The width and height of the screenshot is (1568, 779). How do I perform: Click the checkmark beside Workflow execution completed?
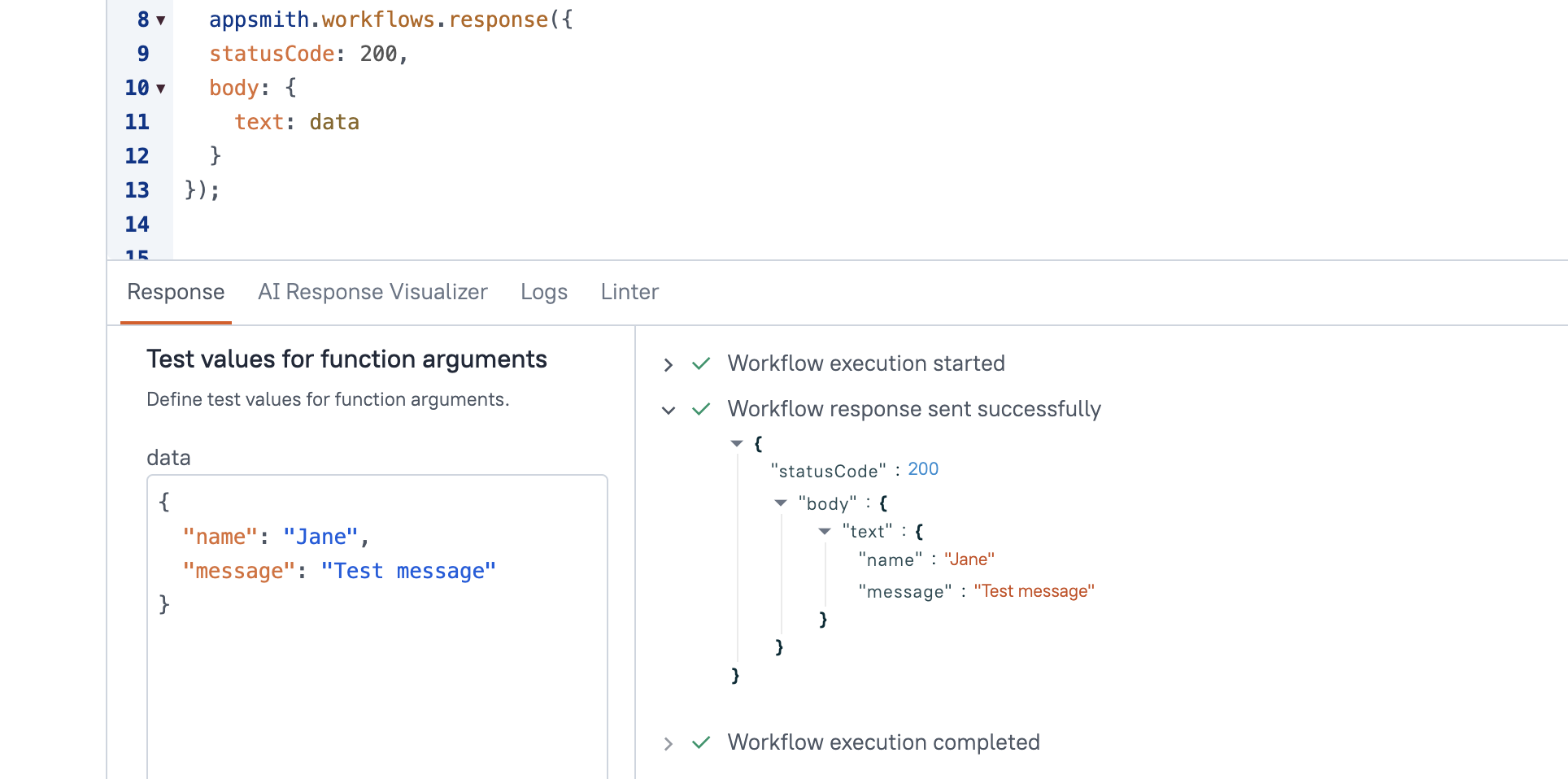tap(701, 742)
